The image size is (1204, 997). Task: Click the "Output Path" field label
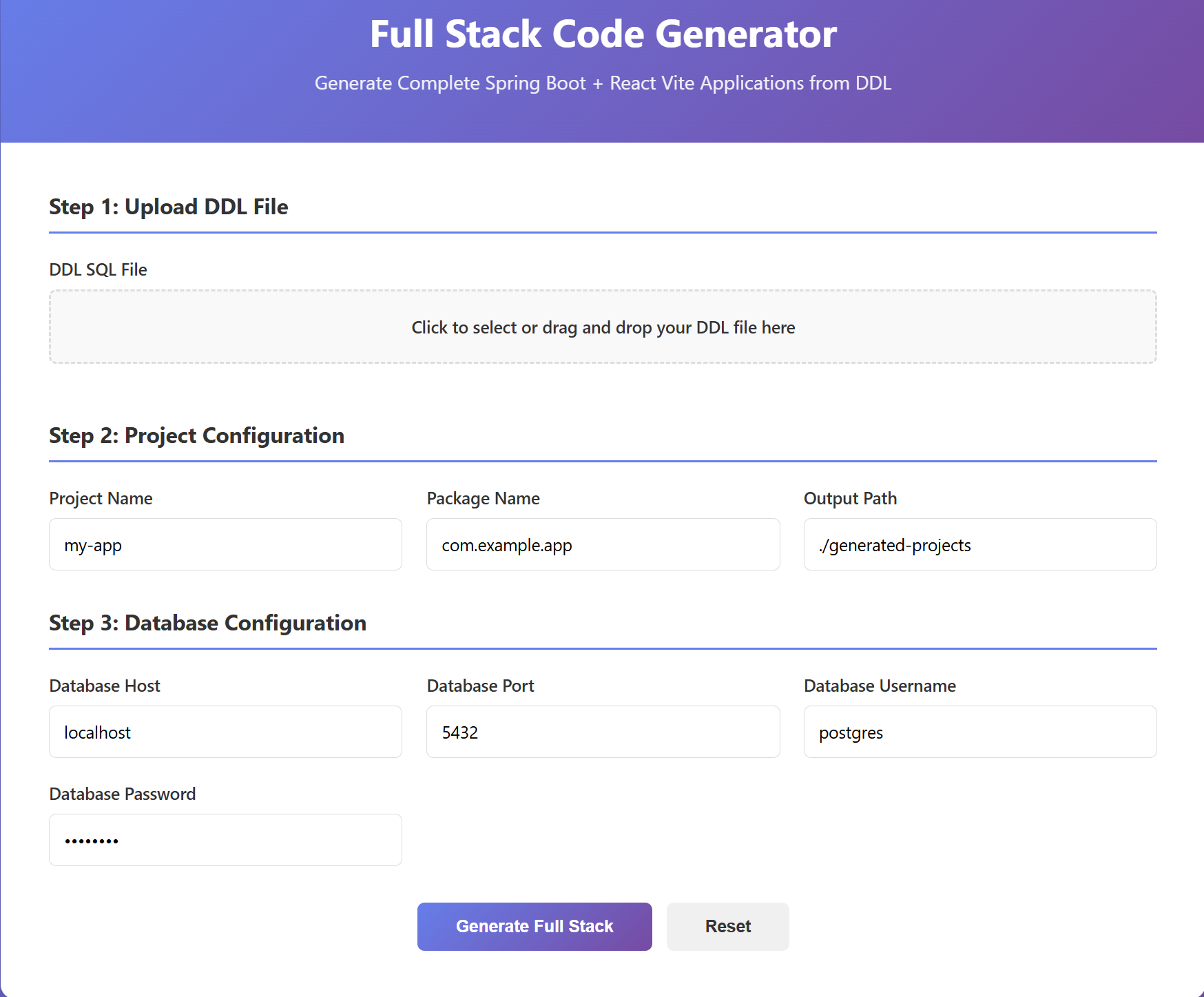(x=850, y=498)
